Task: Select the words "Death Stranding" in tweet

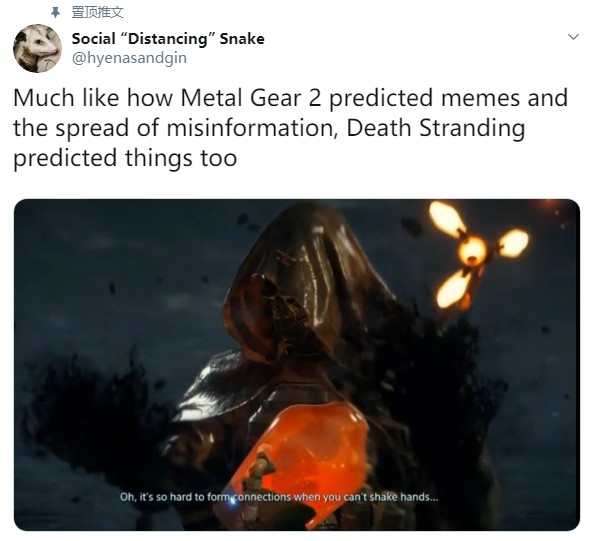Action: [435, 128]
